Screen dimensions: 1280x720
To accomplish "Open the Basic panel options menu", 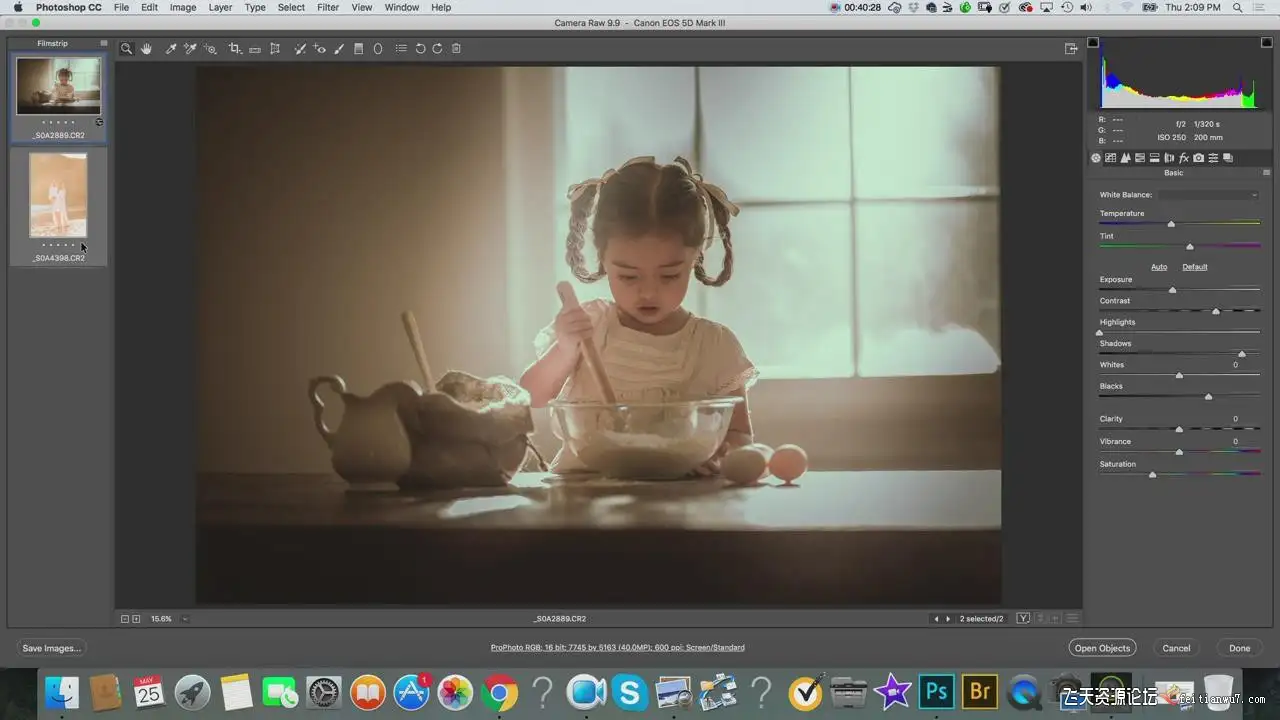I will pyautogui.click(x=1264, y=173).
